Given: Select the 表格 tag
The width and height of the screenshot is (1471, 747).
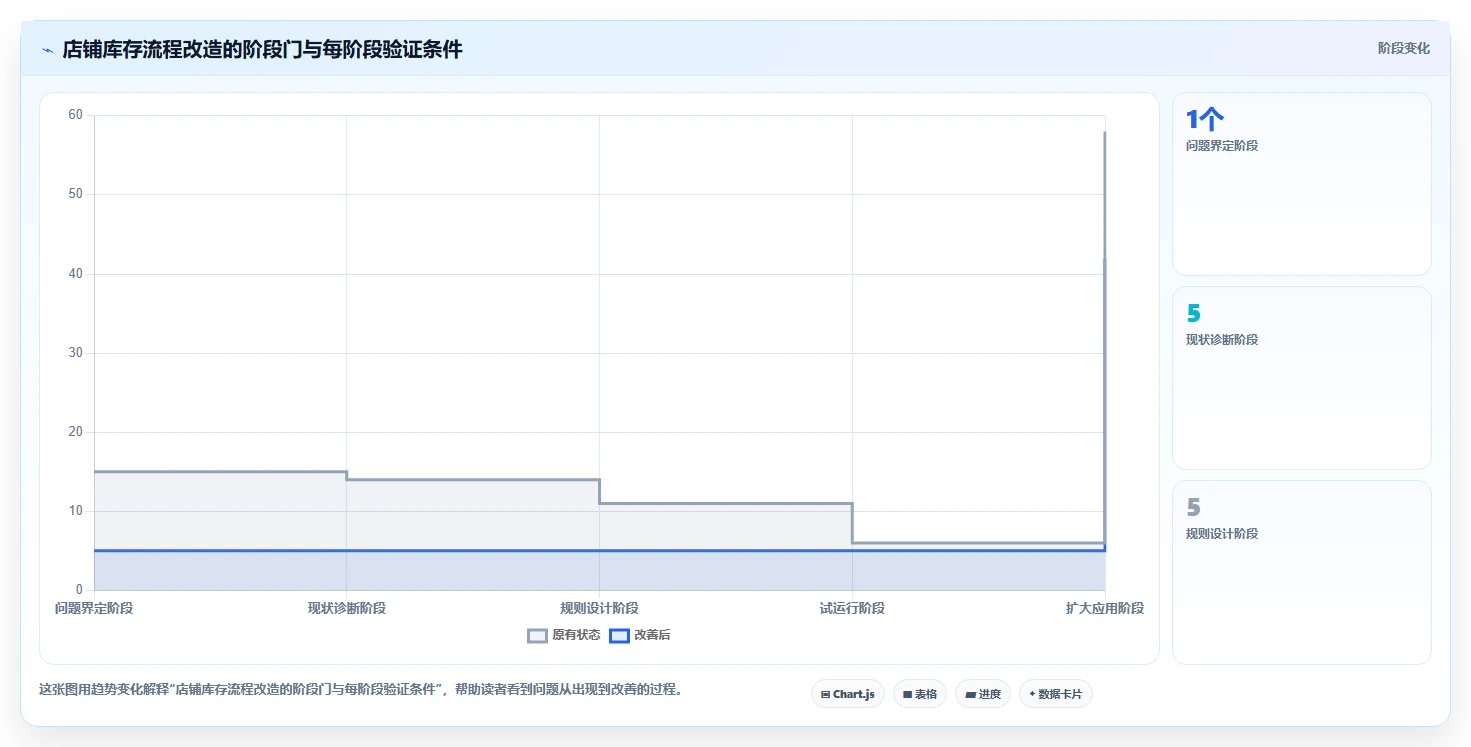Looking at the screenshot, I should (920, 693).
